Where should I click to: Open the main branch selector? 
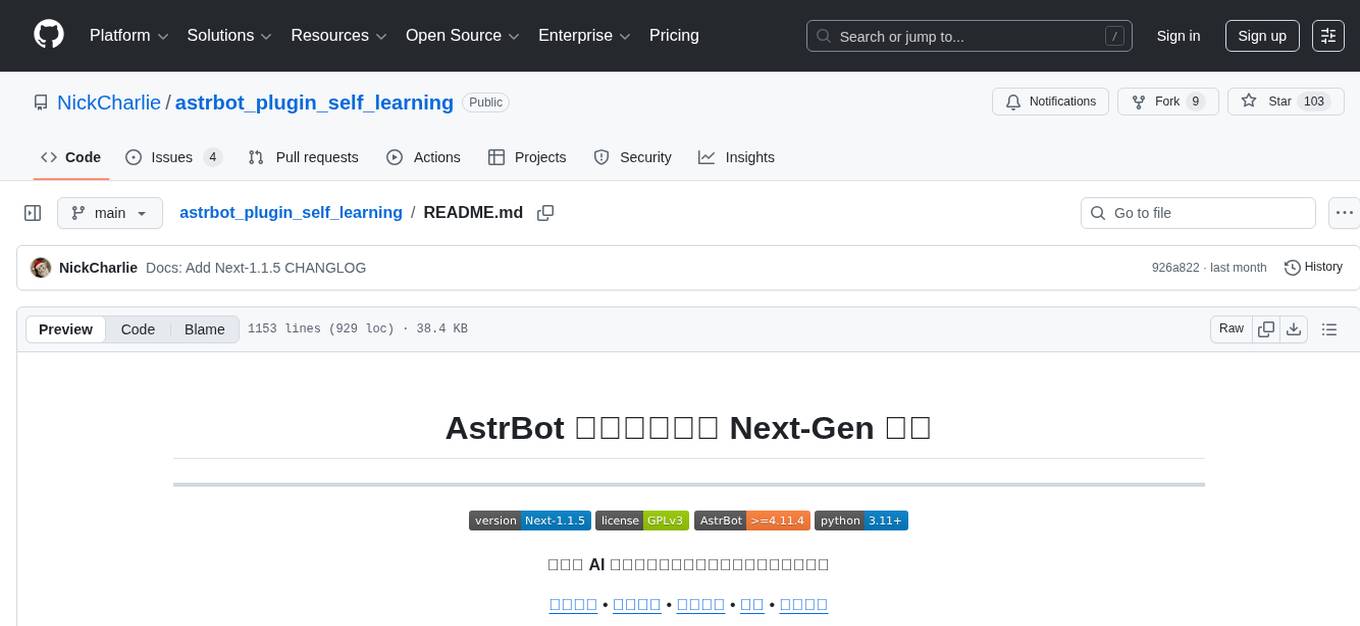click(x=110, y=212)
